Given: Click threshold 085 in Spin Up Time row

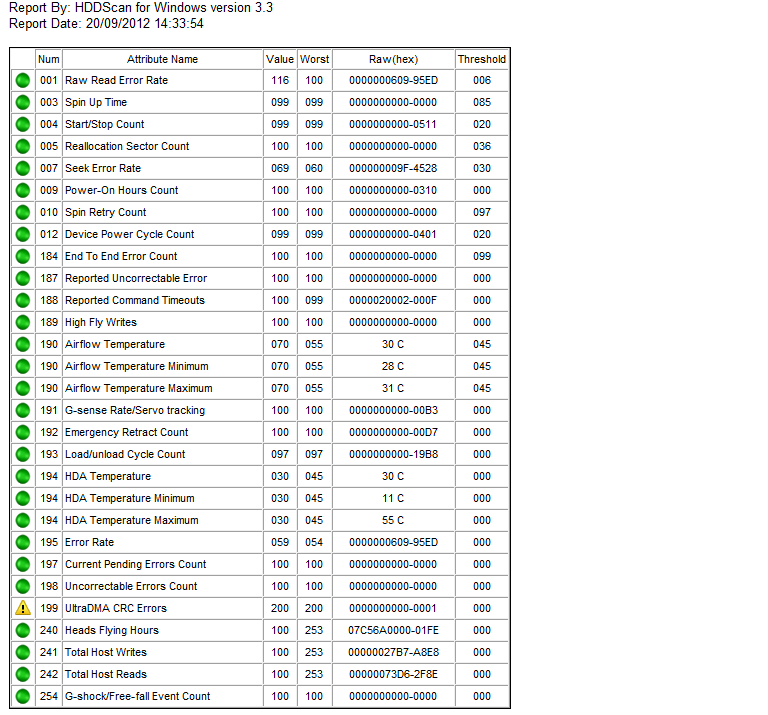Looking at the screenshot, I should (482, 102).
